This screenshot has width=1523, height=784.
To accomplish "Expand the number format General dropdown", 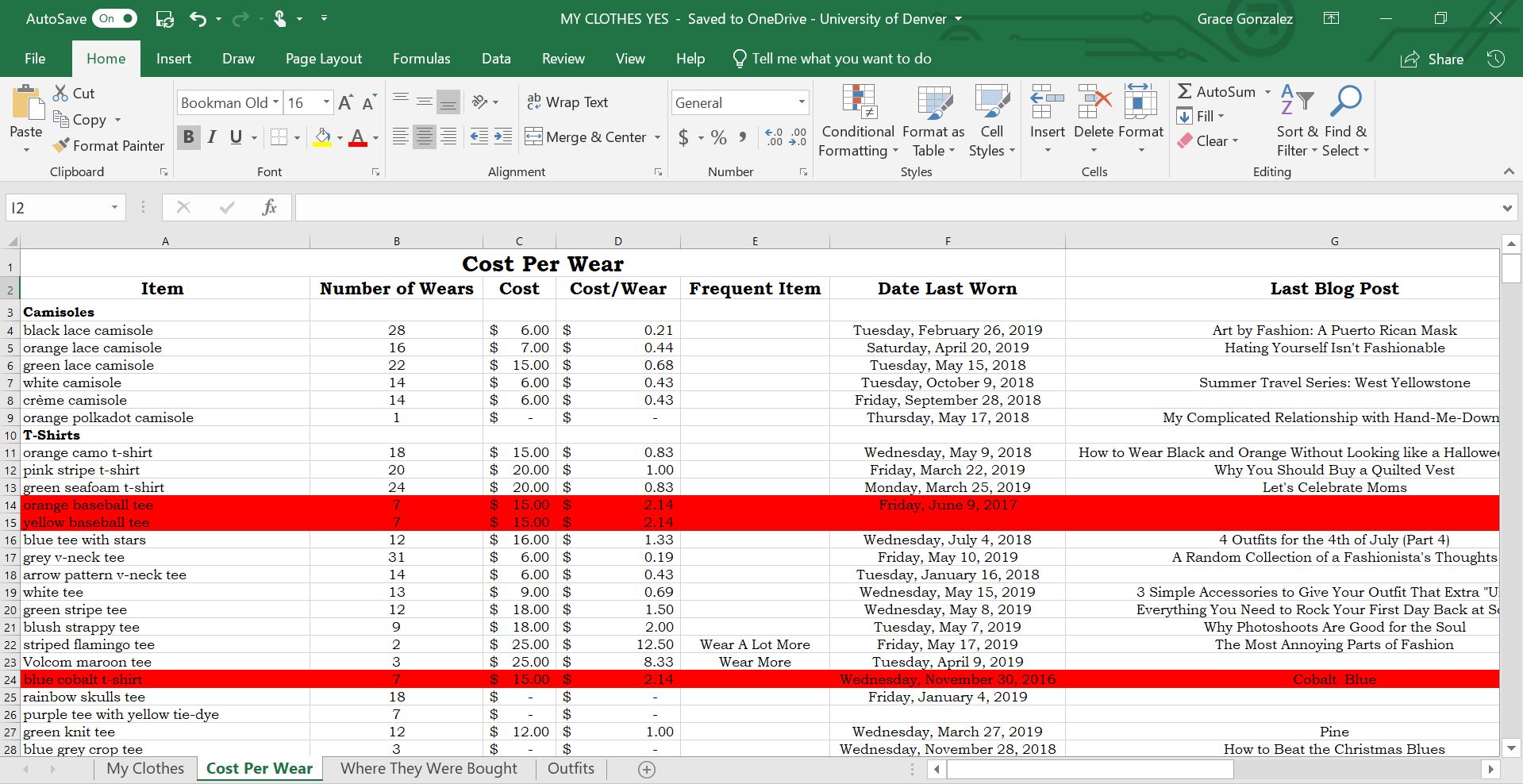I will (801, 102).
